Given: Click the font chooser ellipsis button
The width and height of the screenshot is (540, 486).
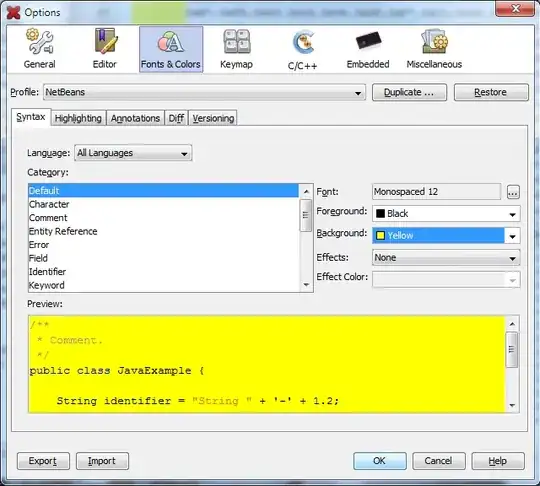Looking at the screenshot, I should tap(513, 192).
